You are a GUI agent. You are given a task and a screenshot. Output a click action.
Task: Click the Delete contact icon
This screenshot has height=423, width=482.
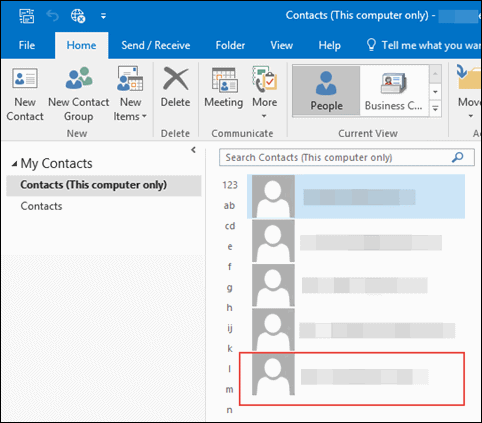pyautogui.click(x=175, y=79)
